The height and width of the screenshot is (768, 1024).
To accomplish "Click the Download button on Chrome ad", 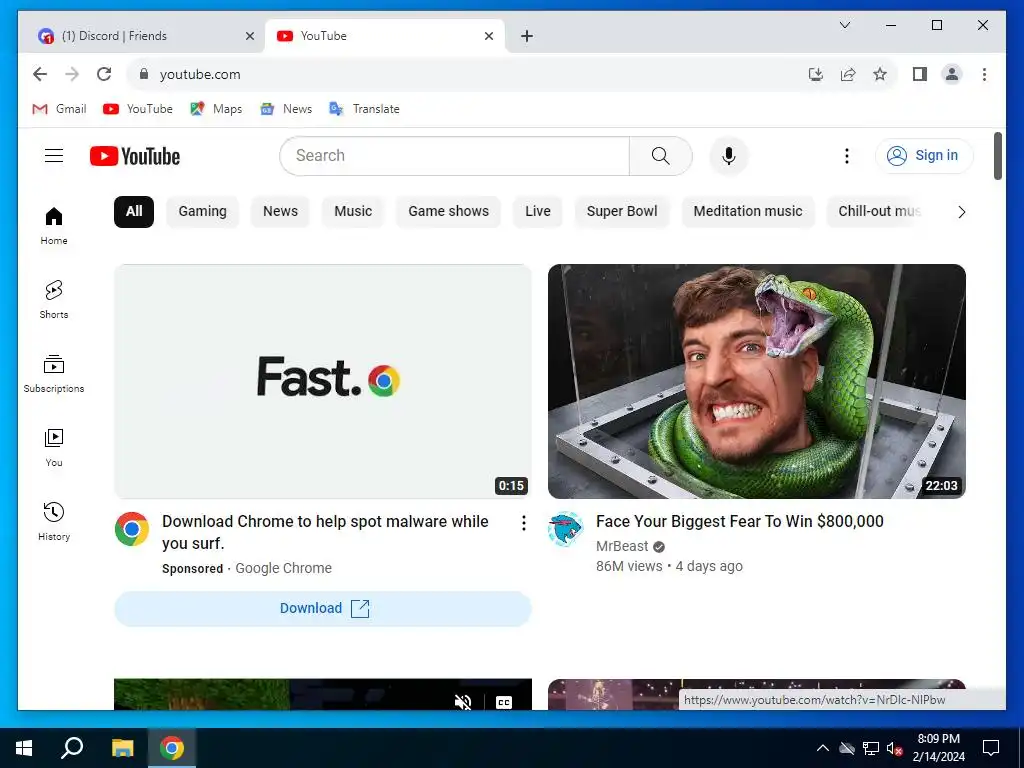I will [323, 609].
